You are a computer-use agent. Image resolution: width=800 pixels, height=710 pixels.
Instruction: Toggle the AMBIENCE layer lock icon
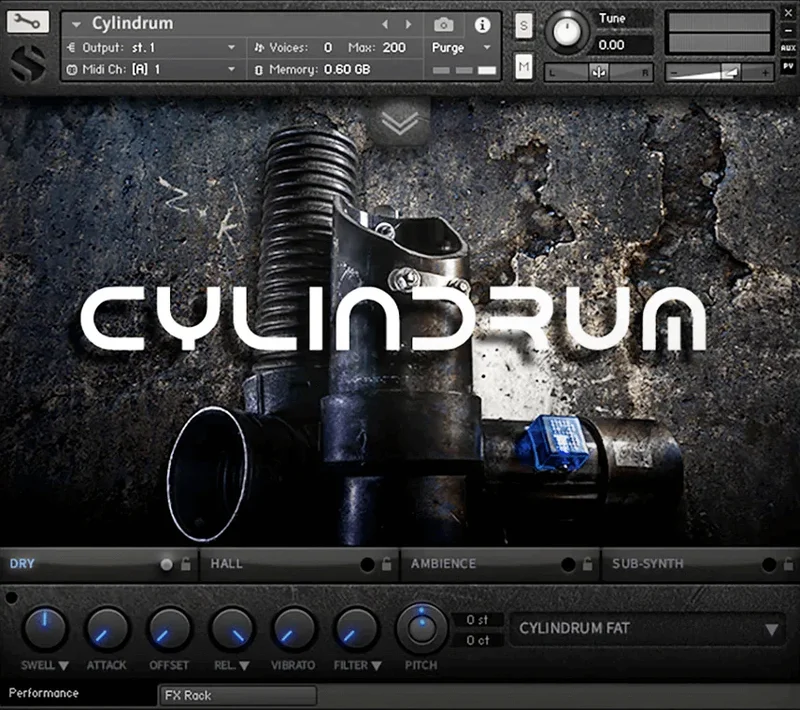tap(588, 564)
